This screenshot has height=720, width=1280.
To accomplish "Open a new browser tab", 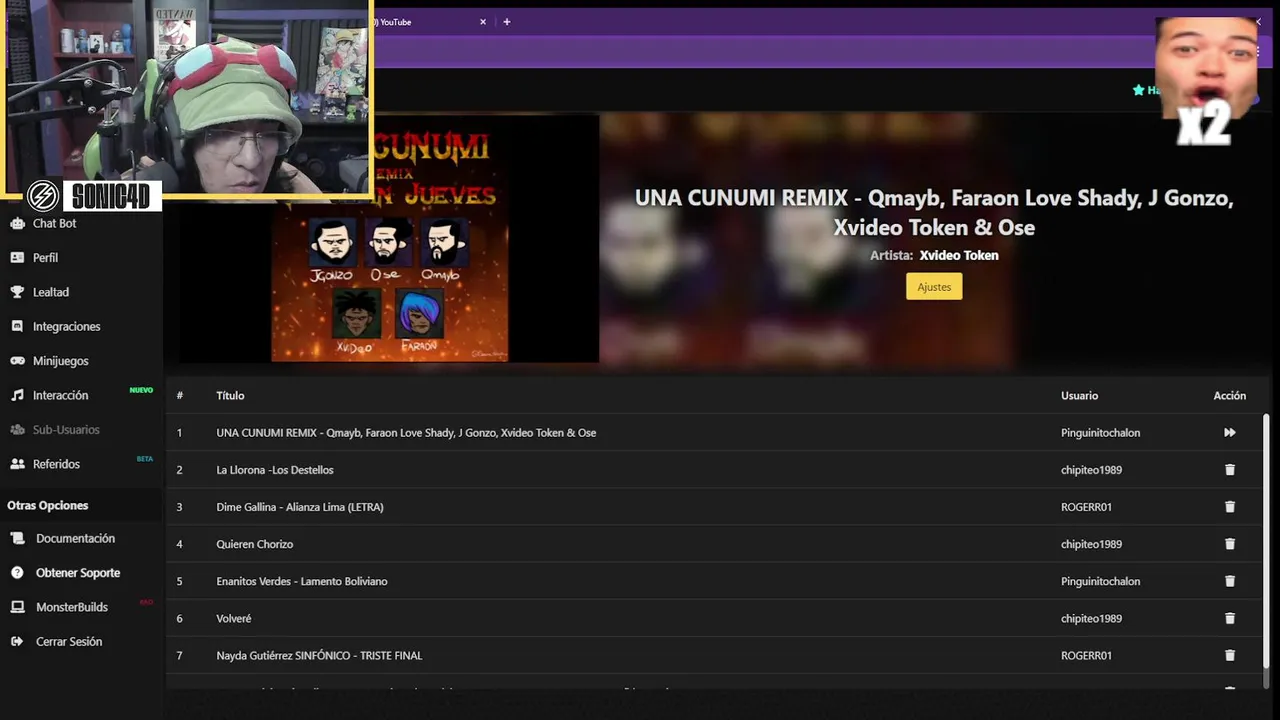I will (506, 22).
